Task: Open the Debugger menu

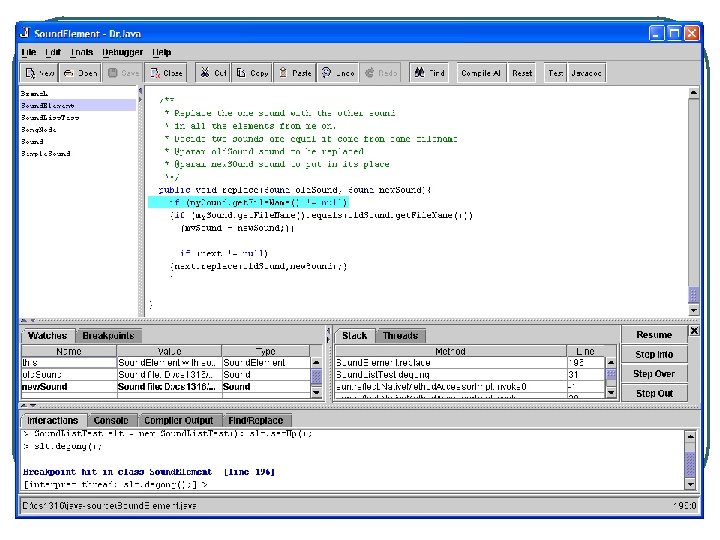Action: (122, 52)
